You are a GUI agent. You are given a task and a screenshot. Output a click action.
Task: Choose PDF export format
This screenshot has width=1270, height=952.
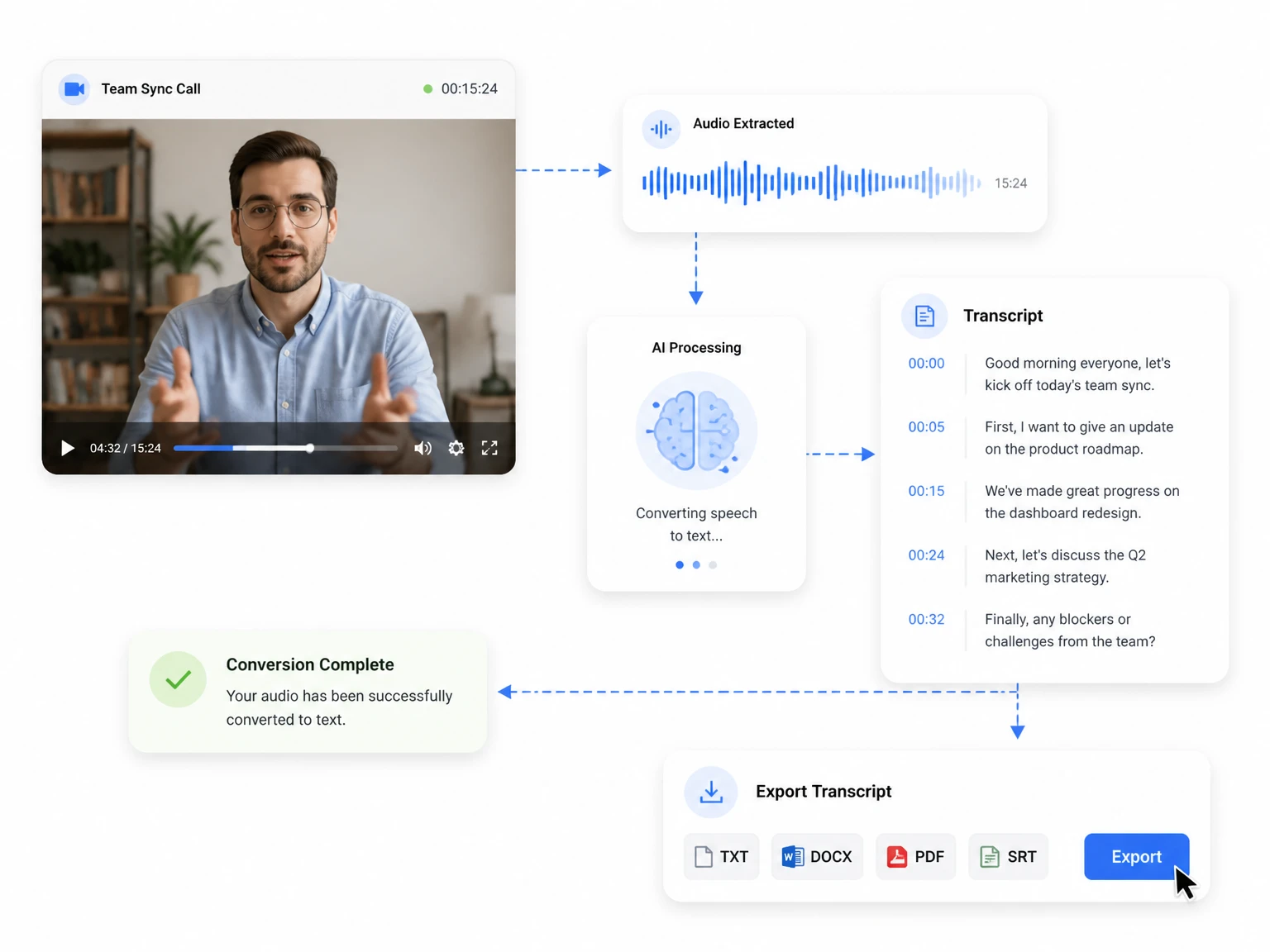915,857
